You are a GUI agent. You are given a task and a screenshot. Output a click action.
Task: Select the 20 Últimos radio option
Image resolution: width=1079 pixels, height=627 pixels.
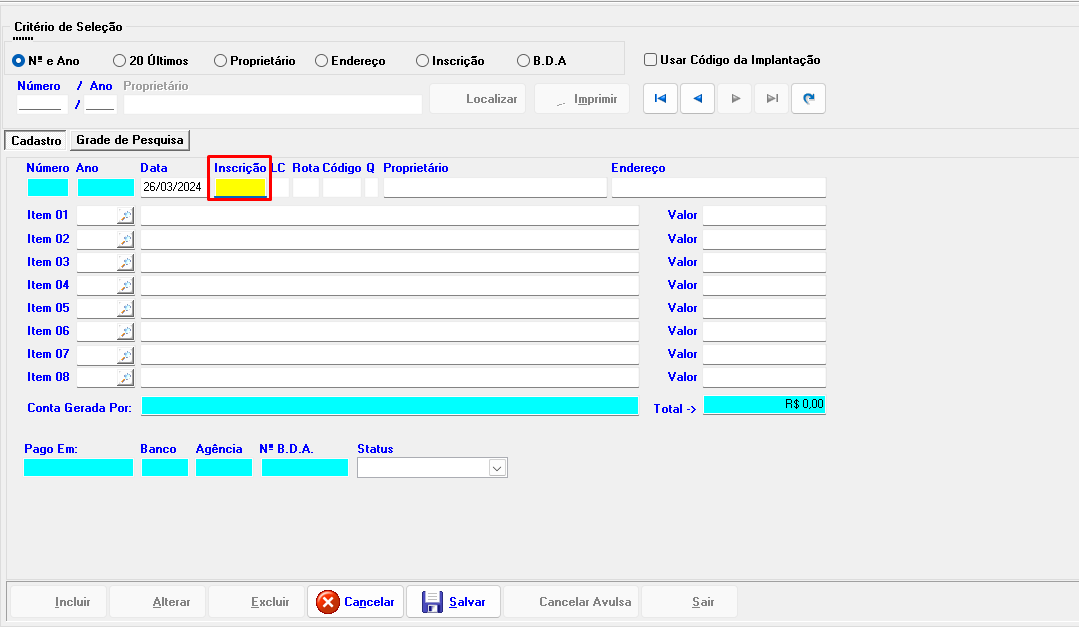tap(120, 61)
